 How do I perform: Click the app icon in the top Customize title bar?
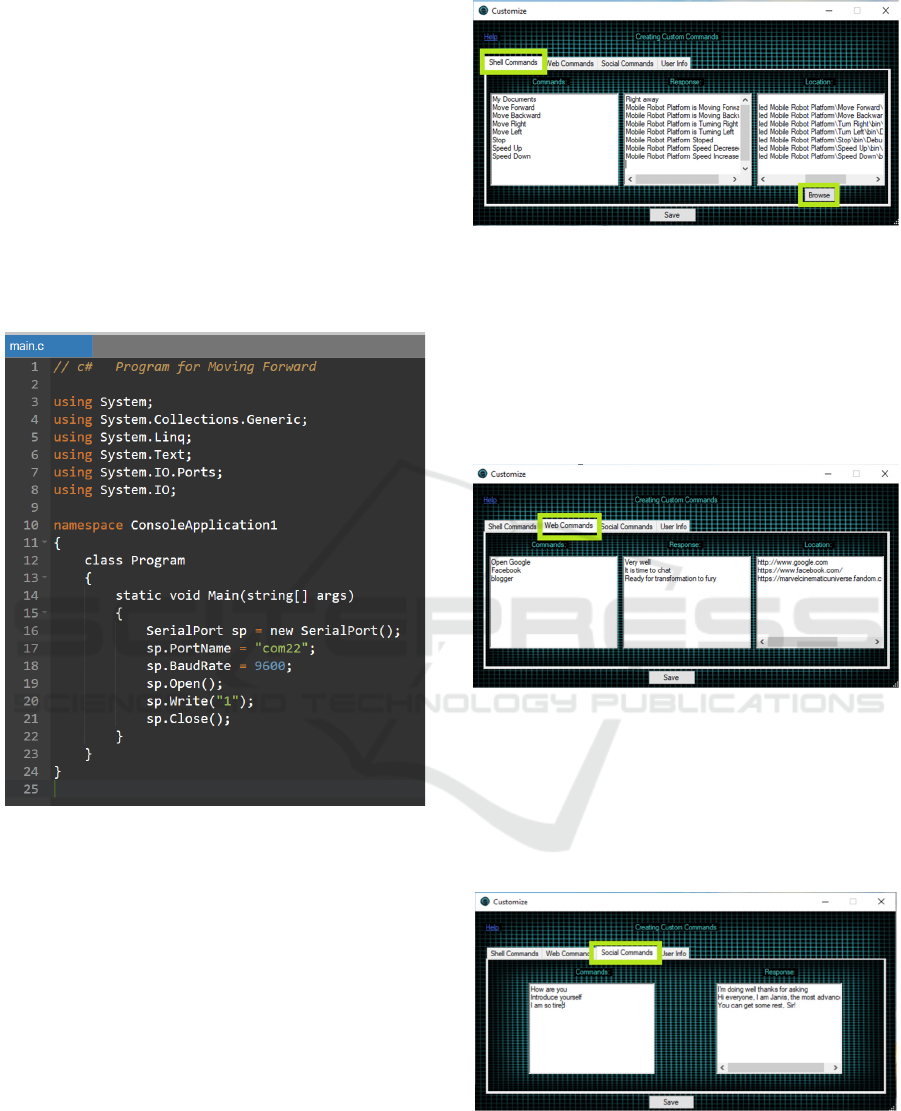(x=483, y=11)
